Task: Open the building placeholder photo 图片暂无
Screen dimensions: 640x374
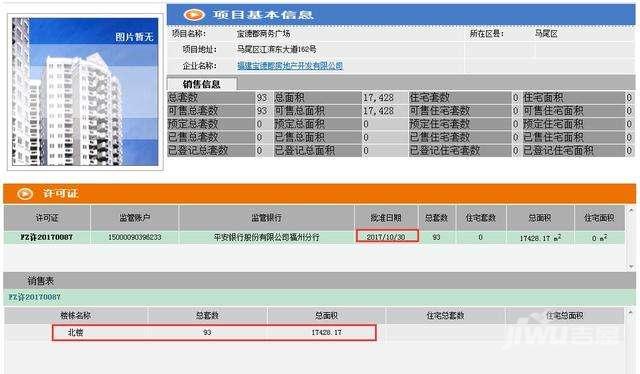Action: coord(85,92)
